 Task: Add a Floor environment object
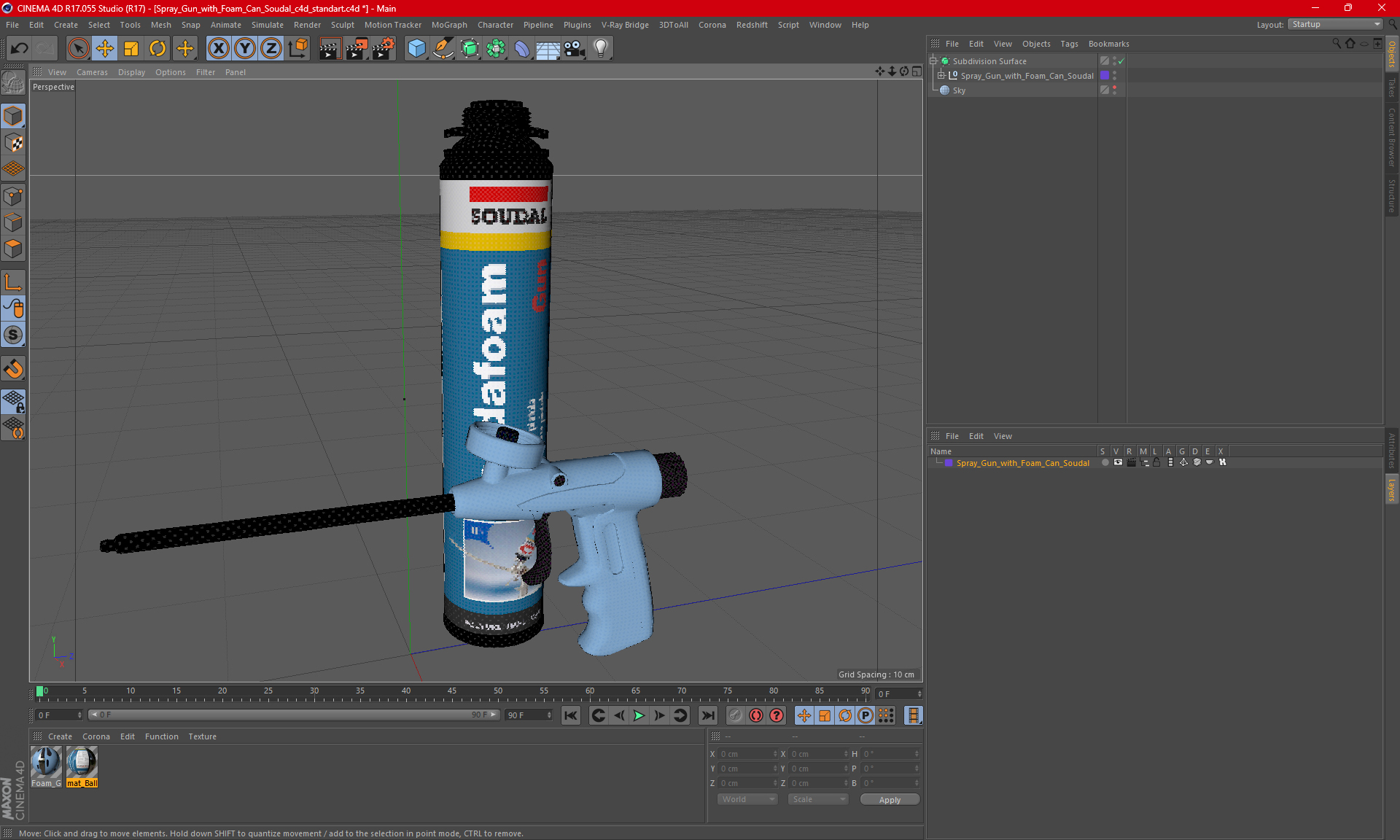coord(548,49)
